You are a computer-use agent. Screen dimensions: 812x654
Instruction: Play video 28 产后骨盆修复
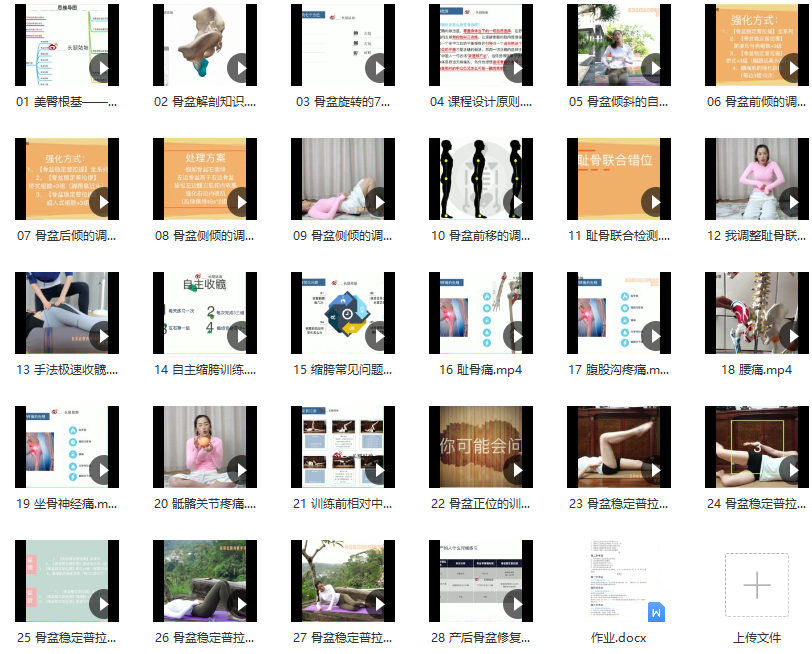pos(515,604)
